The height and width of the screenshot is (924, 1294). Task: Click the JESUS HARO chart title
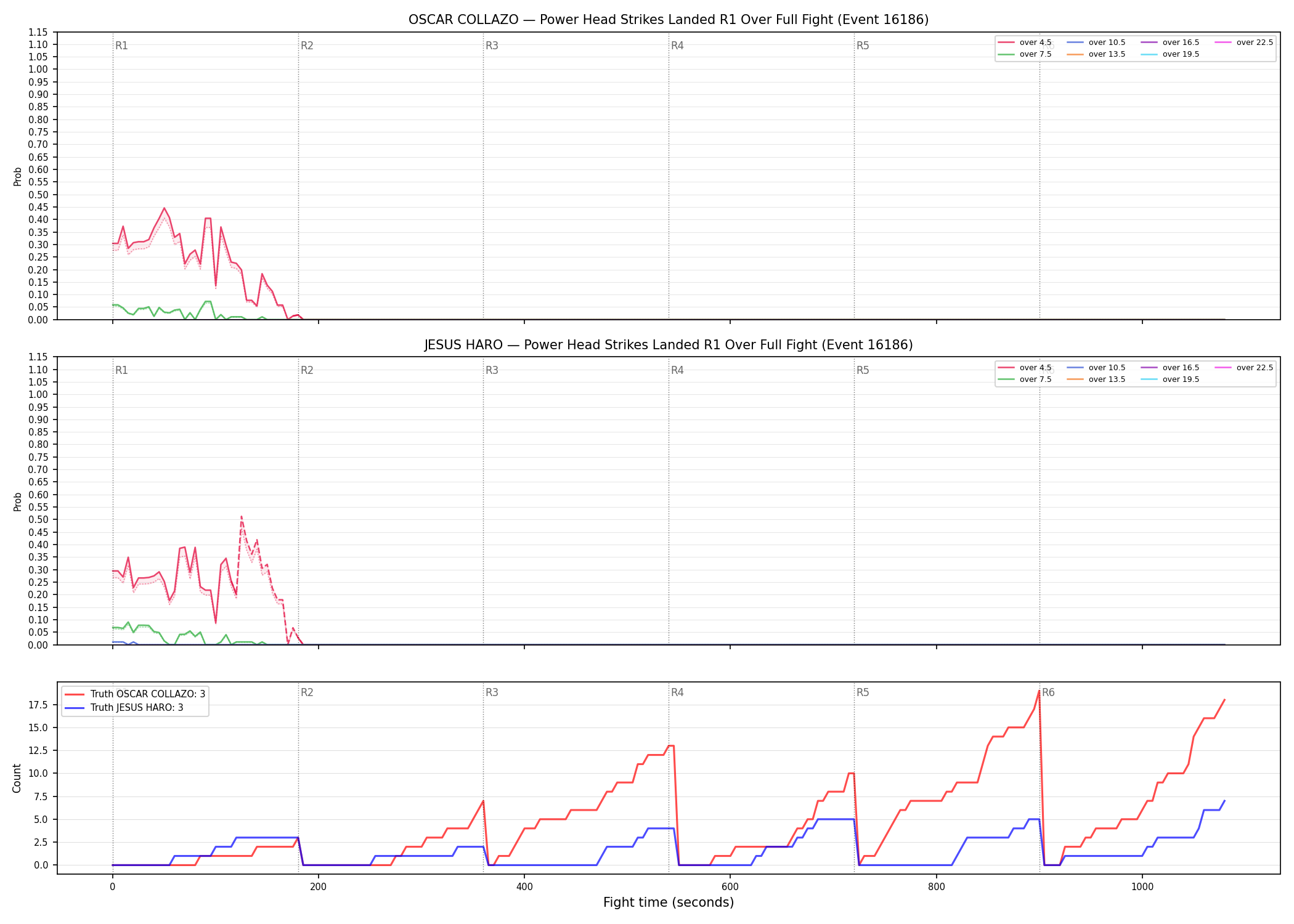coord(669,345)
